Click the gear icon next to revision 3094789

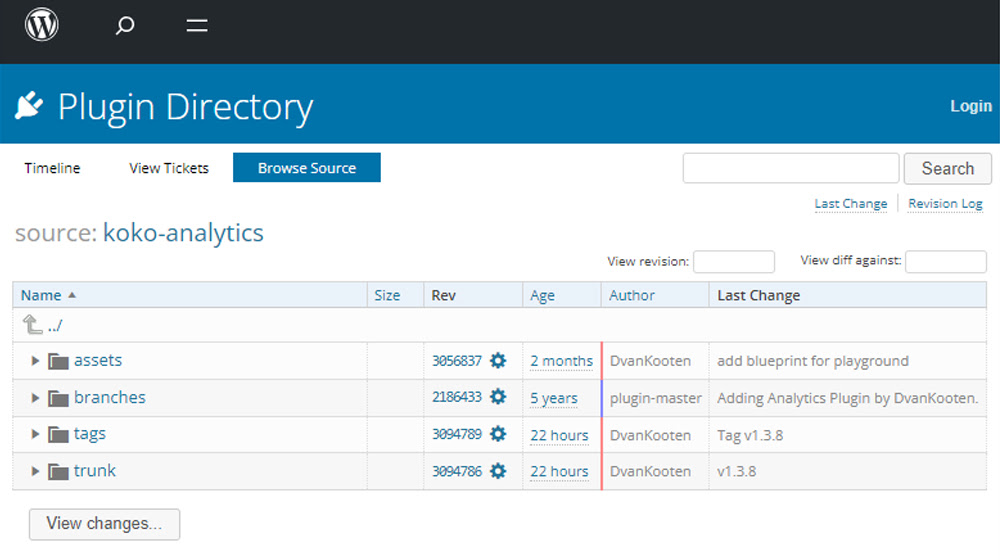point(498,434)
